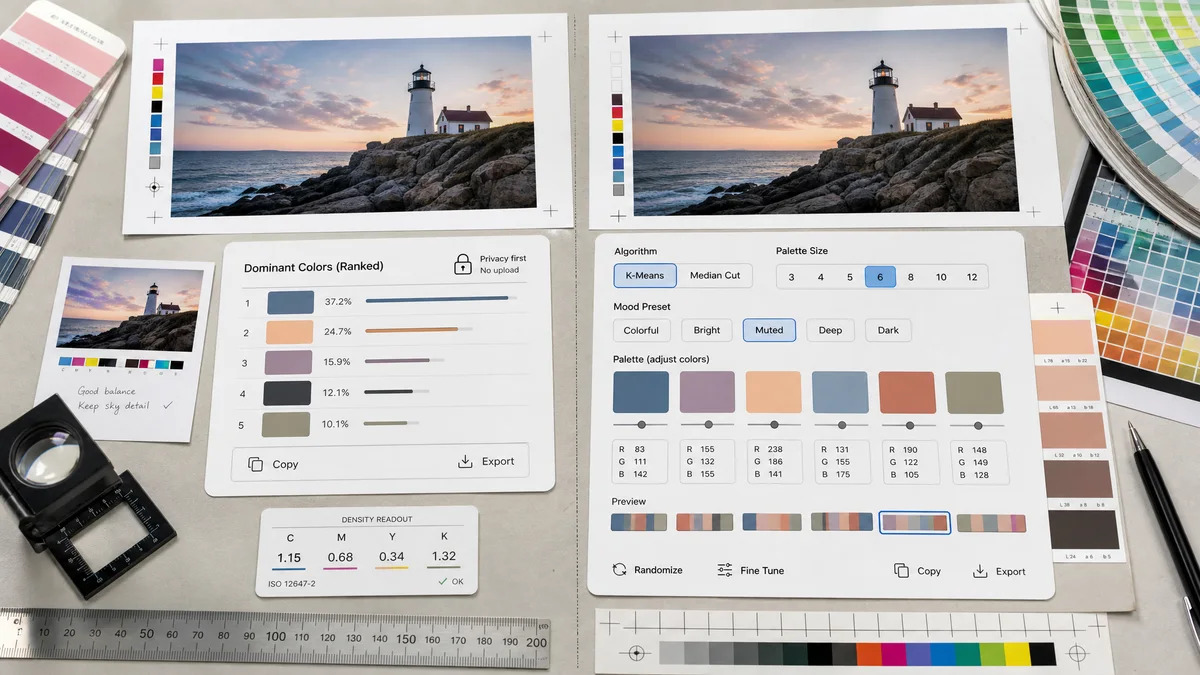Click the slider under the steel blue swatch
This screenshot has width=1200, height=675.
(641, 425)
